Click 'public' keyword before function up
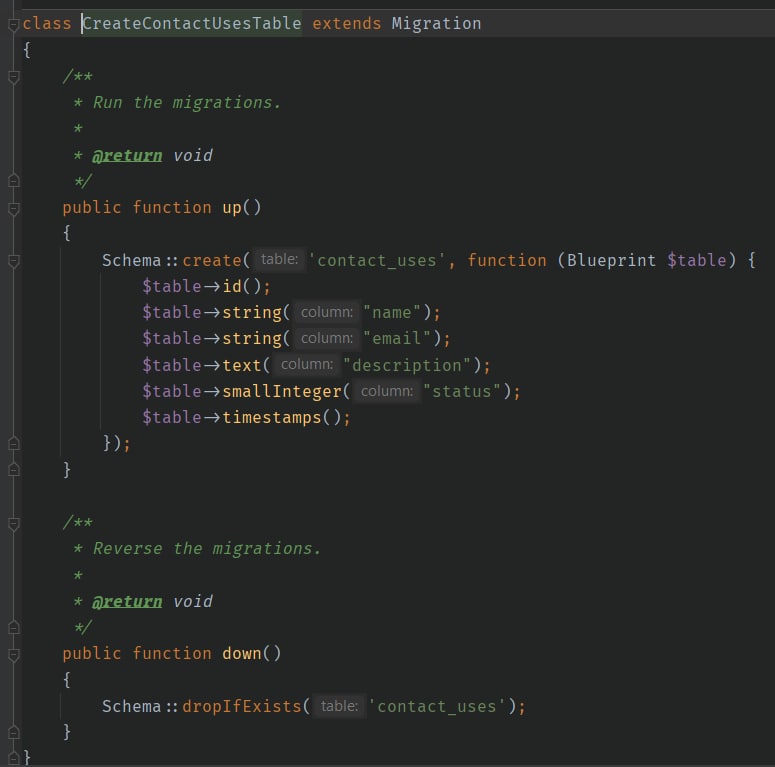Screen dimensions: 775x767 (92, 208)
